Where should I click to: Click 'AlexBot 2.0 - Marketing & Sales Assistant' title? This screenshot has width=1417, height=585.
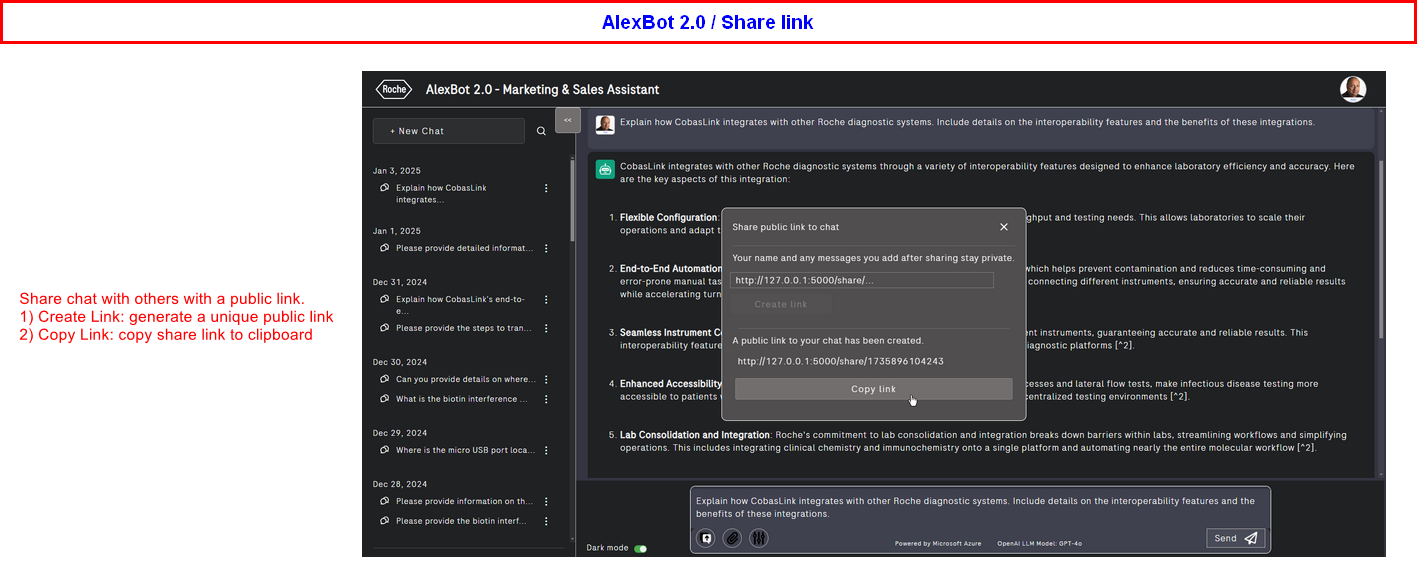(543, 89)
